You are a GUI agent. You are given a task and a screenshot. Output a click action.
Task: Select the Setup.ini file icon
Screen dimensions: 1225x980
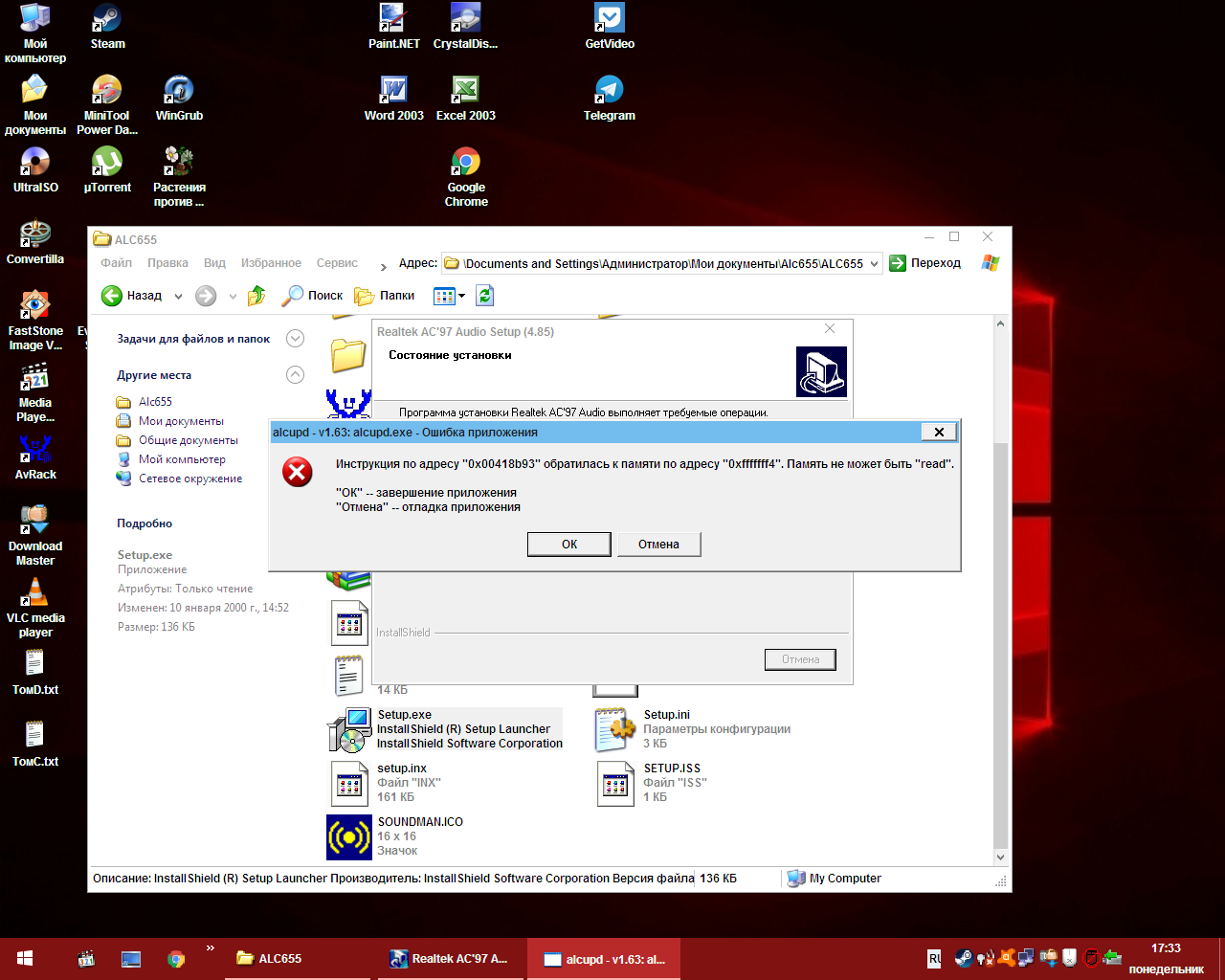click(615, 730)
